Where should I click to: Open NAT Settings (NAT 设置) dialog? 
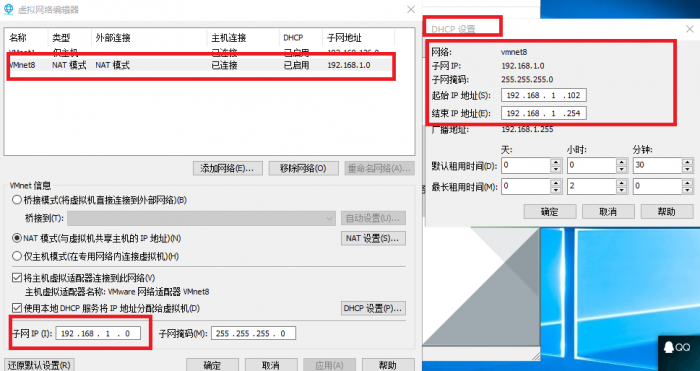pyautogui.click(x=373, y=238)
